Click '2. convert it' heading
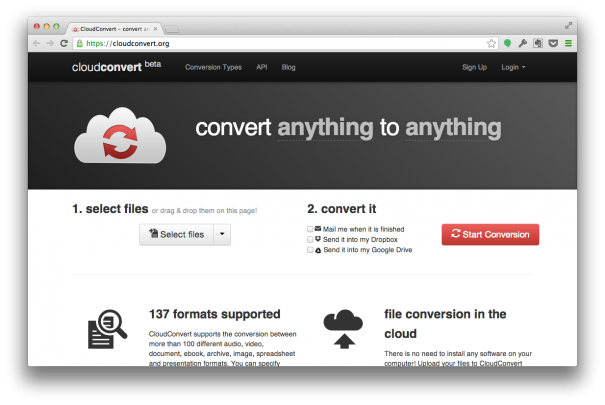The height and width of the screenshot is (405, 605). pos(341,209)
